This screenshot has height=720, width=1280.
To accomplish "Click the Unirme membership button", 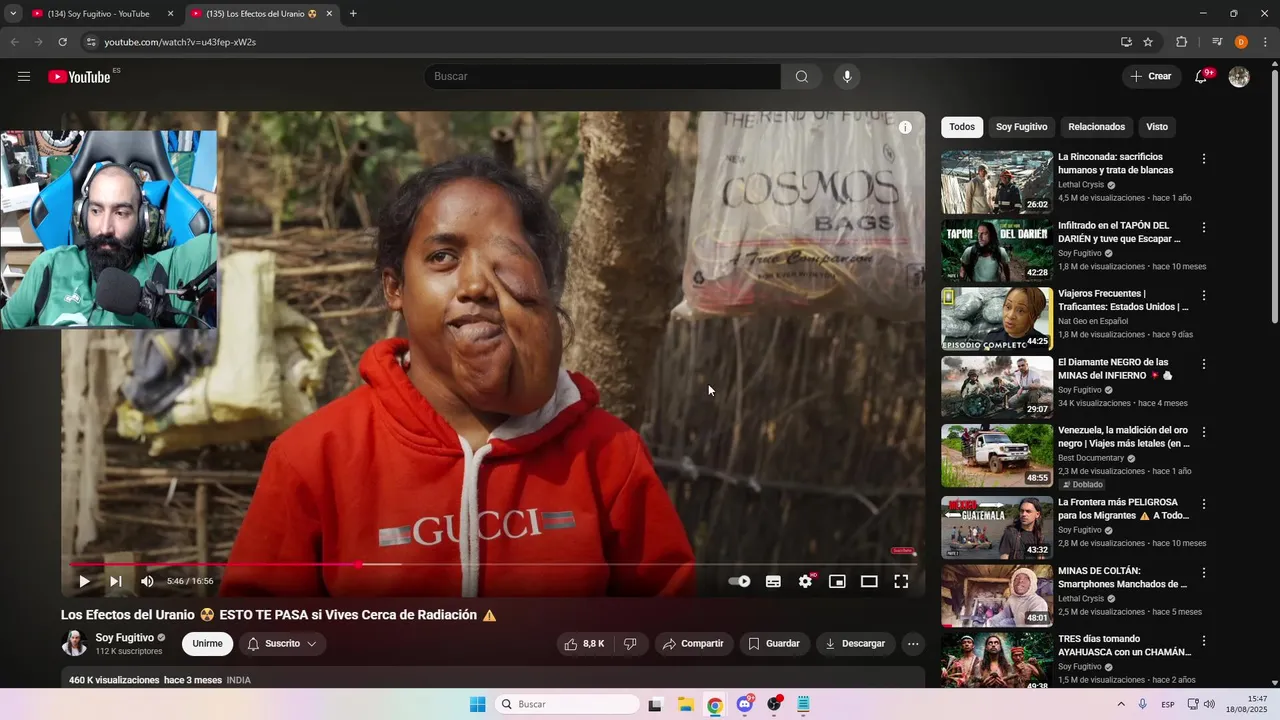I will (207, 644).
